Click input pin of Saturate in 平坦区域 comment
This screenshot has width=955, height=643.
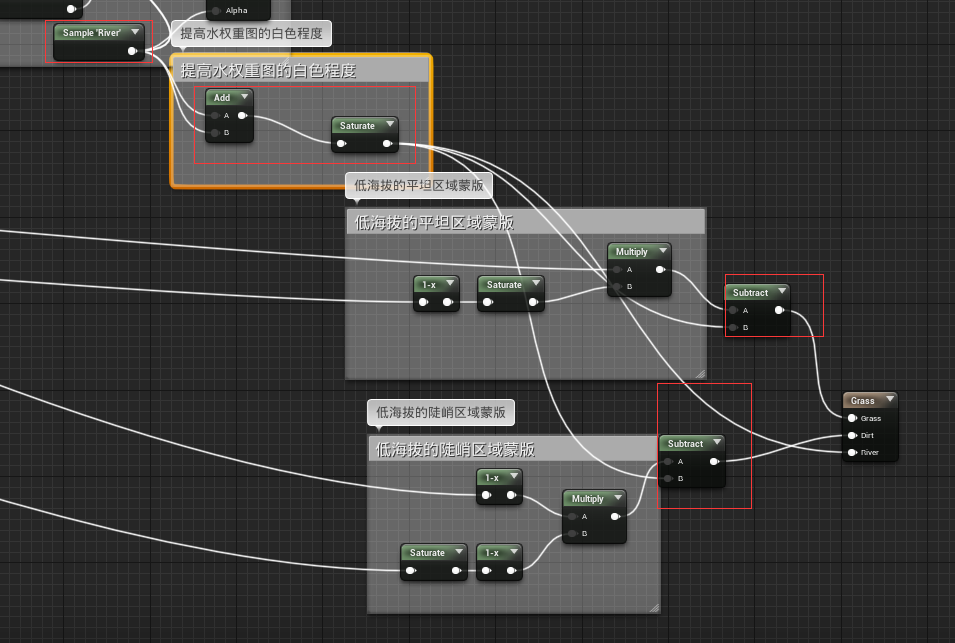point(488,303)
